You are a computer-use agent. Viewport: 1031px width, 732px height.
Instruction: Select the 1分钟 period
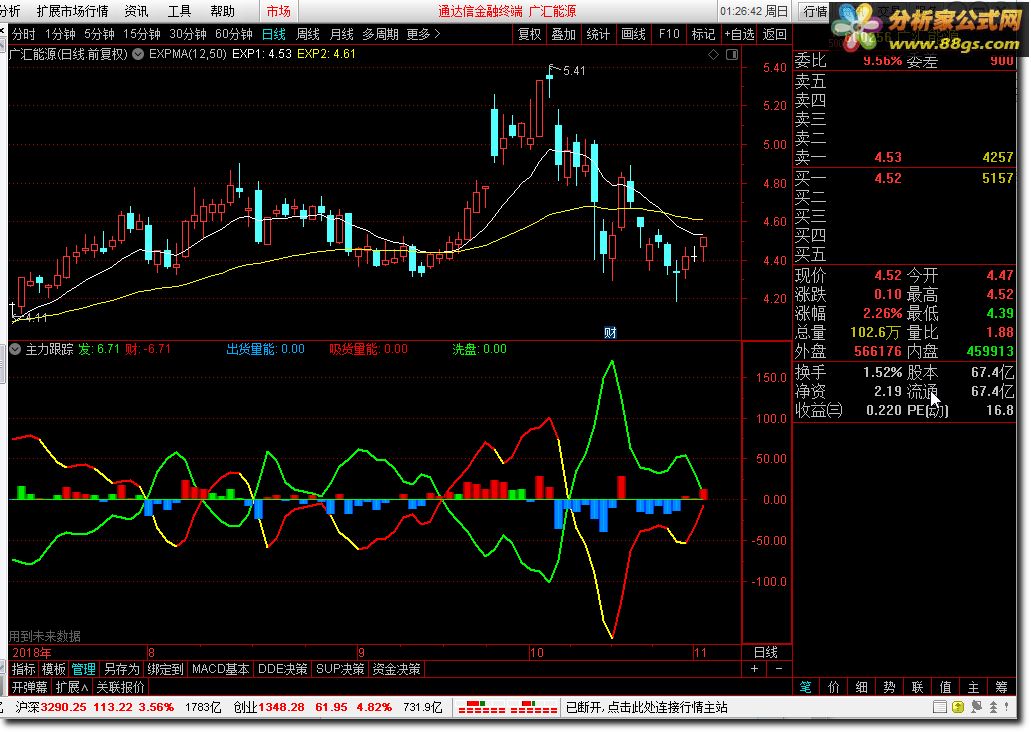[60, 34]
